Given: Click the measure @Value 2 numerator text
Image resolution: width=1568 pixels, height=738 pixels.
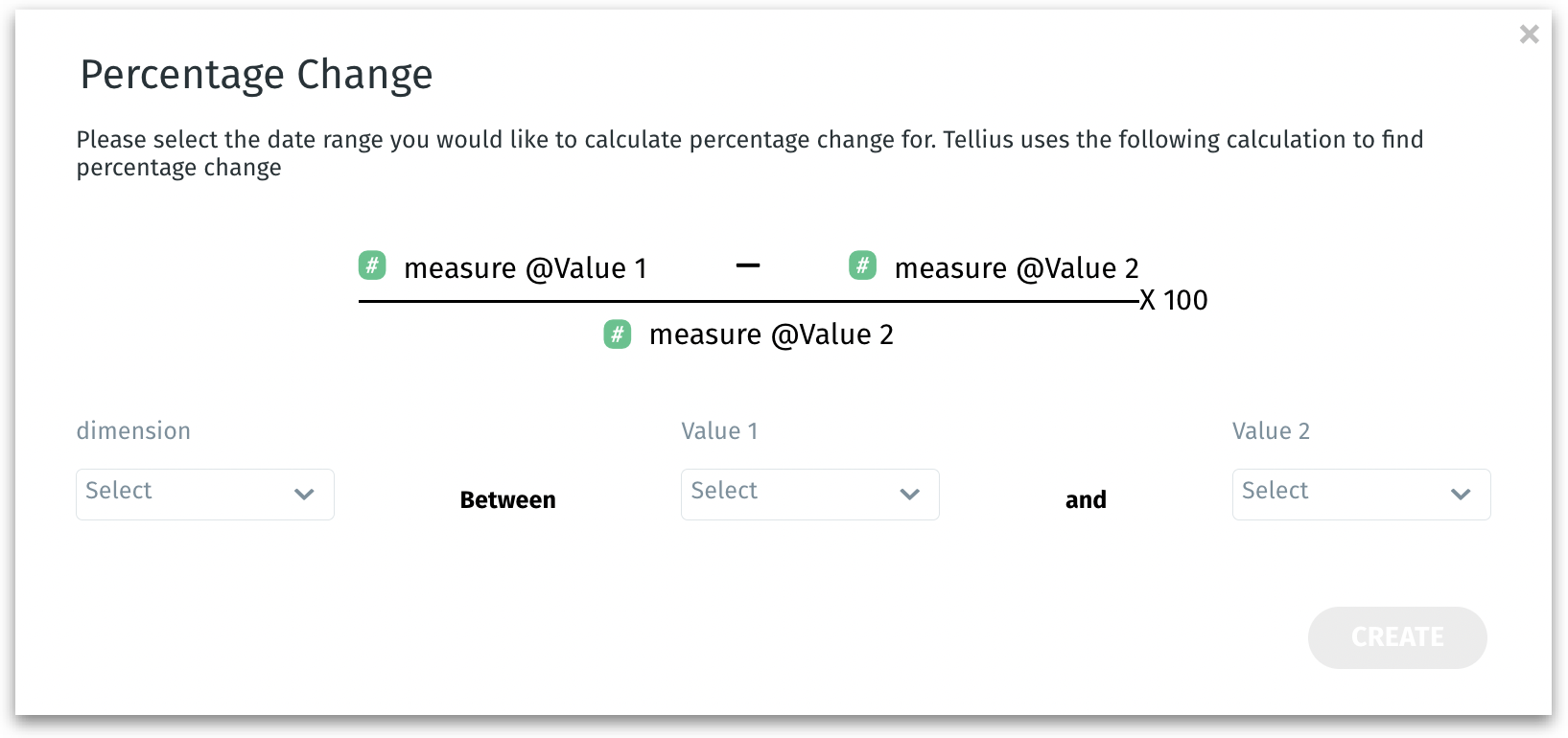Looking at the screenshot, I should click(x=1016, y=268).
